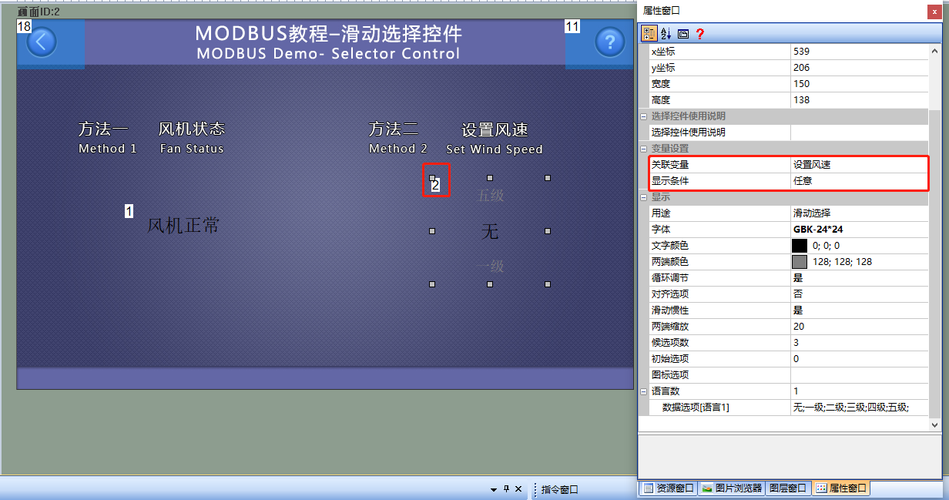Click the blue help question mark button
Screen dimensions: 949x500
(609, 42)
